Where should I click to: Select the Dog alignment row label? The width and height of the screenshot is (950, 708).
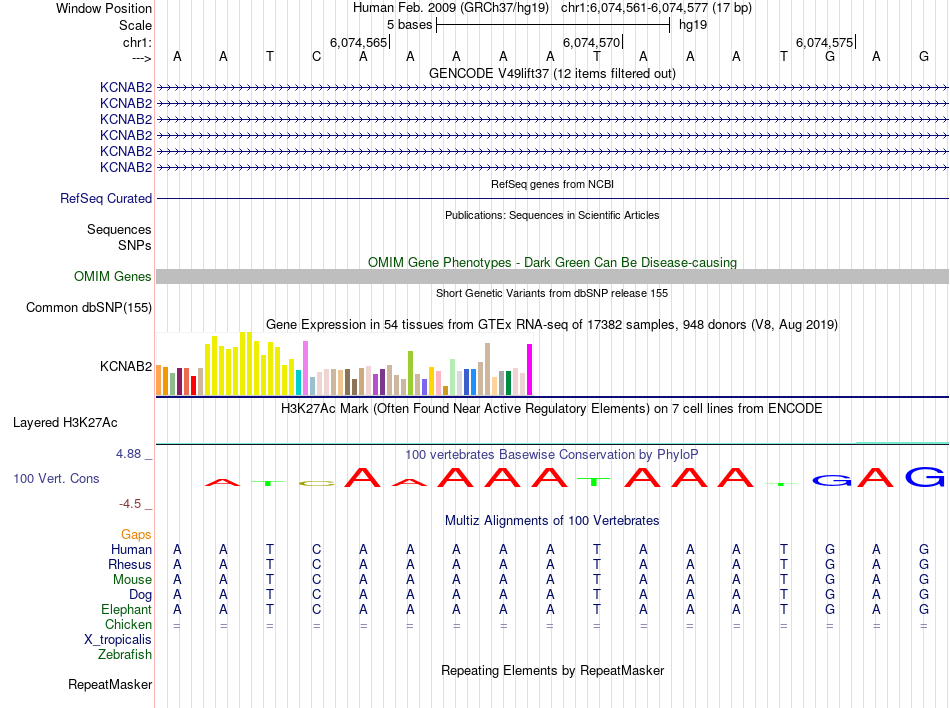click(x=140, y=595)
